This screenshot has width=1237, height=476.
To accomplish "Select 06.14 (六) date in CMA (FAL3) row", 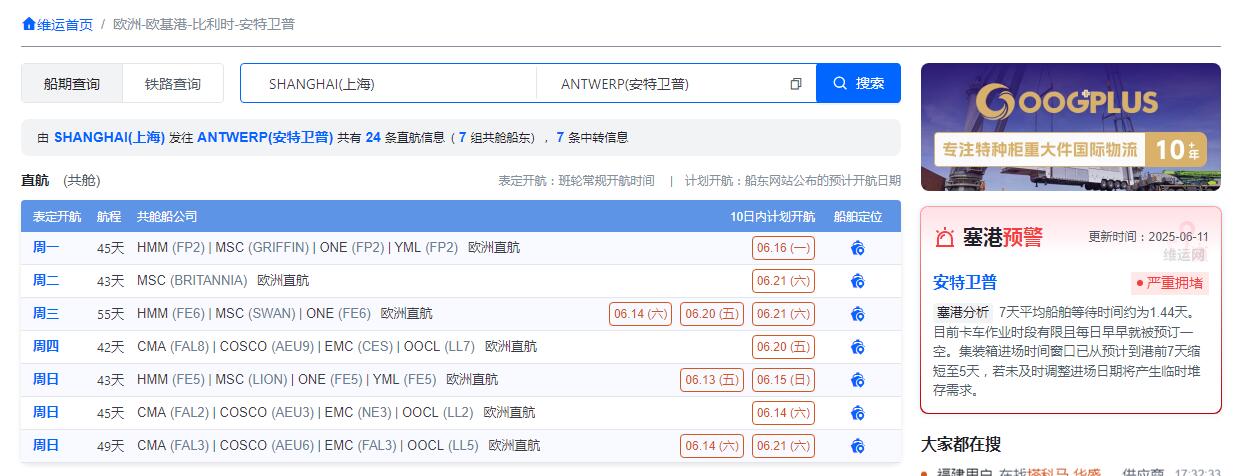I will pyautogui.click(x=712, y=446).
